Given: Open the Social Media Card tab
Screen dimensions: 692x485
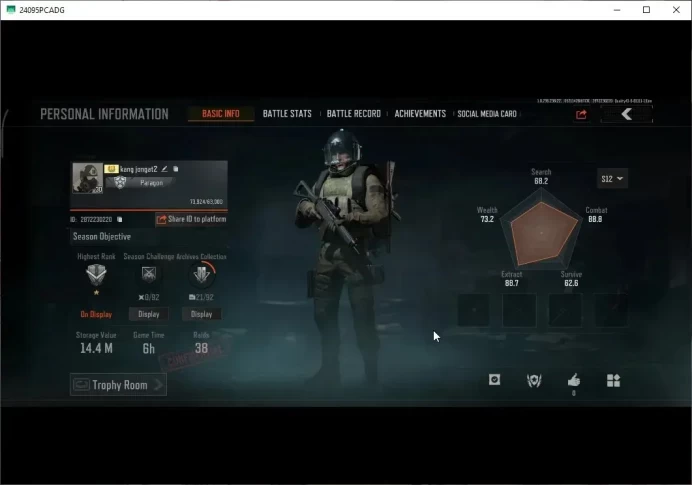Looking at the screenshot, I should point(487,114).
